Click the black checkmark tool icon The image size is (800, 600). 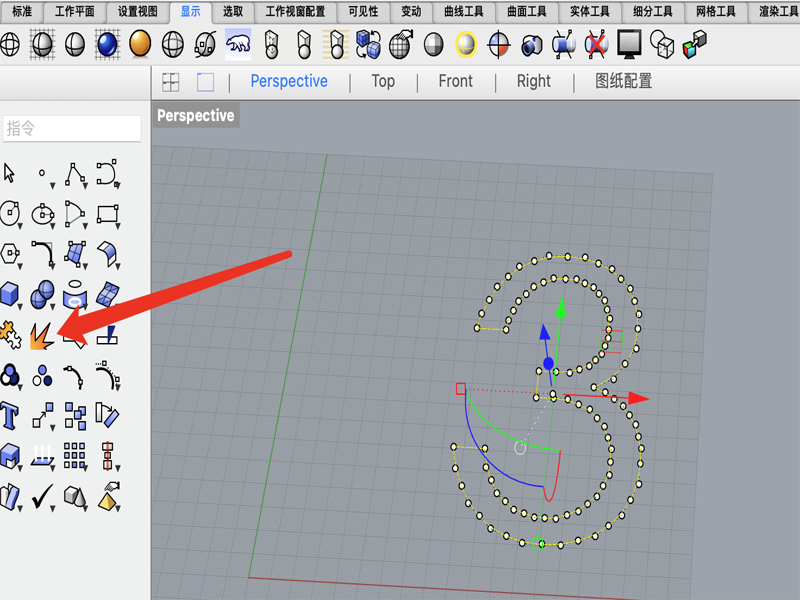[x=43, y=496]
